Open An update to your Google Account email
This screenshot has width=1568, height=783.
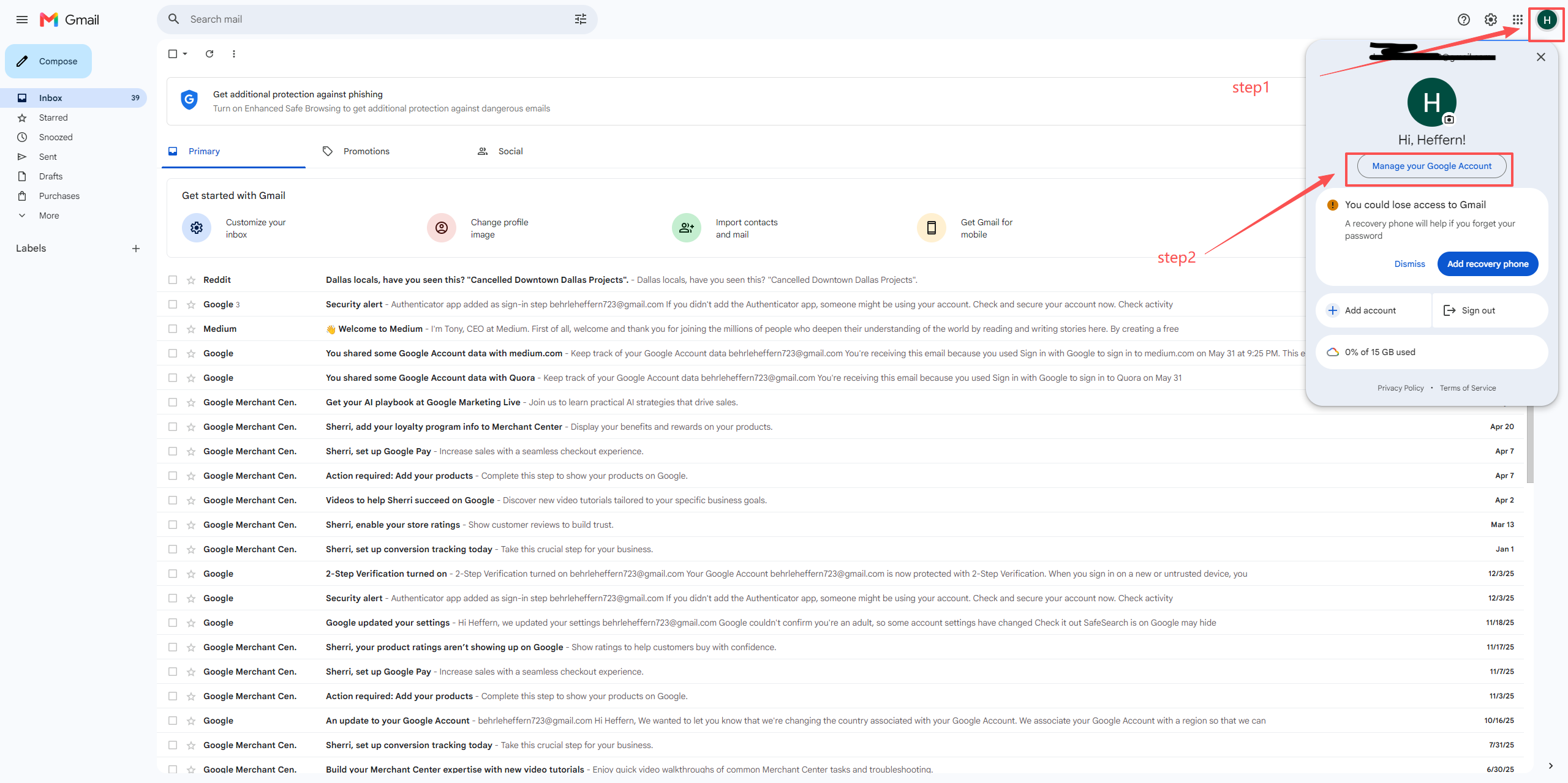coord(840,721)
